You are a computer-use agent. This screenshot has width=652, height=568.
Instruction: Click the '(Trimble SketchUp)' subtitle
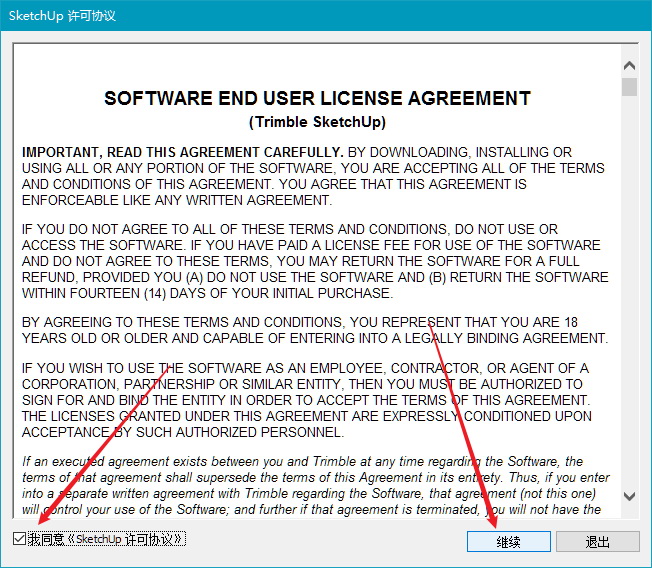tap(317, 122)
